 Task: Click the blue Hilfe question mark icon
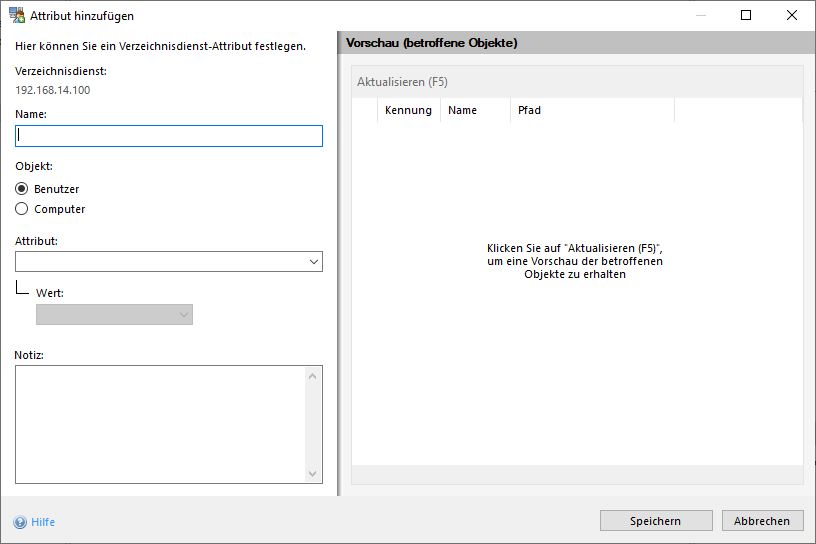[x=20, y=522]
